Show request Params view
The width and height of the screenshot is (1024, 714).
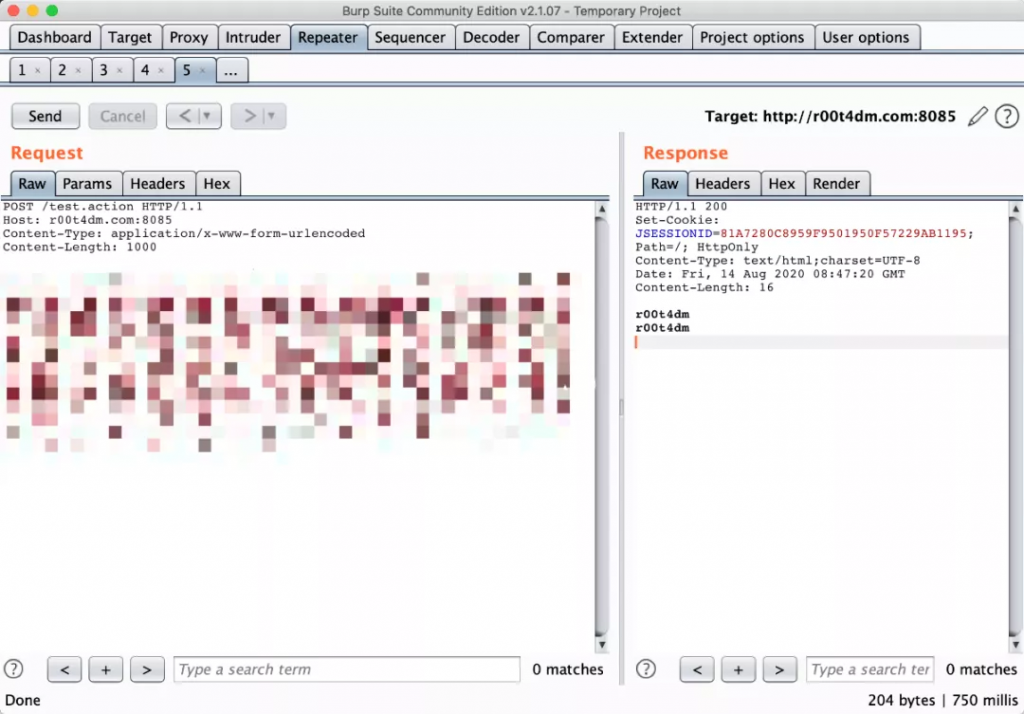pyautogui.click(x=88, y=184)
